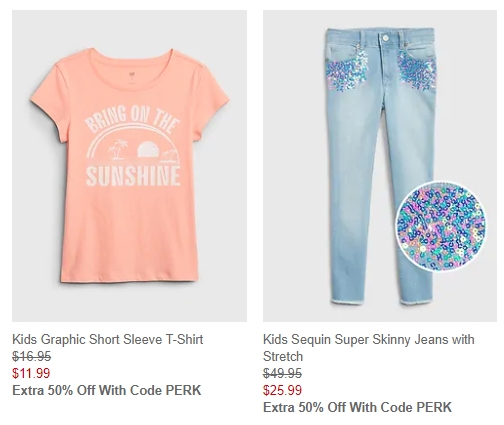Screen dimensions: 504x425
Task: Open the pink sunshine T-shirt product image
Action: [129, 166]
